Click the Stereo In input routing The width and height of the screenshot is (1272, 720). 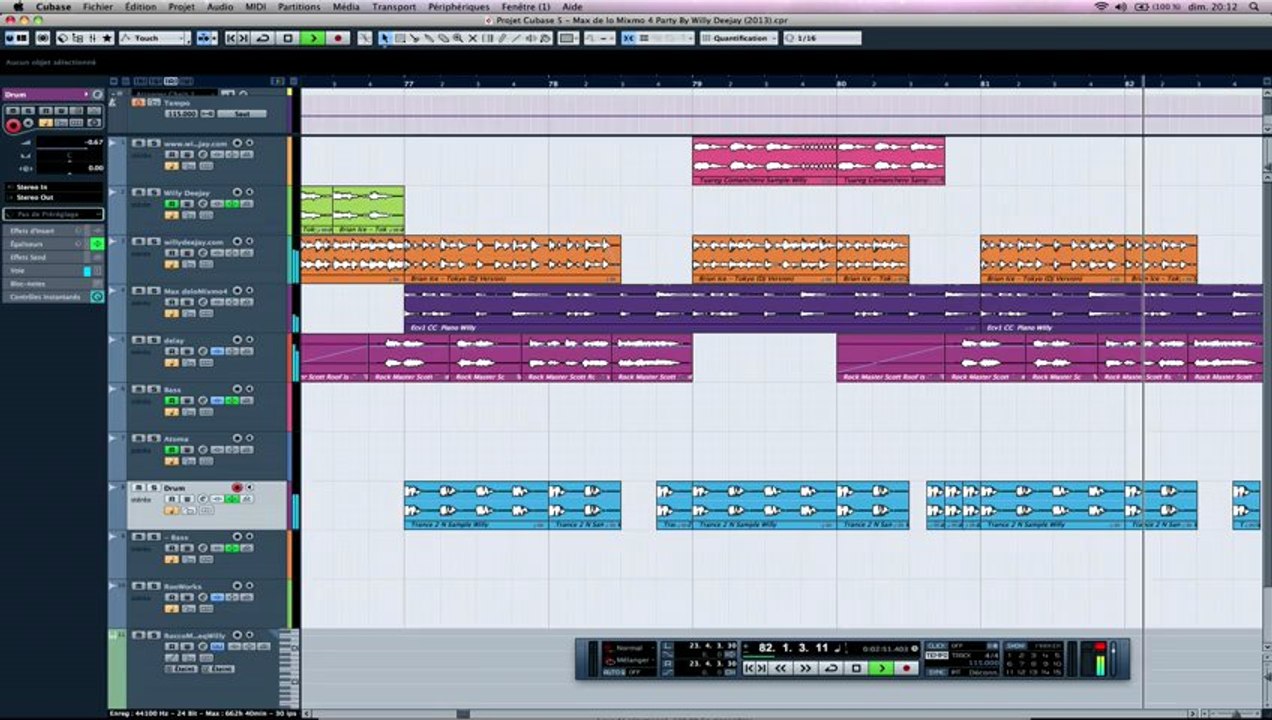click(53, 187)
